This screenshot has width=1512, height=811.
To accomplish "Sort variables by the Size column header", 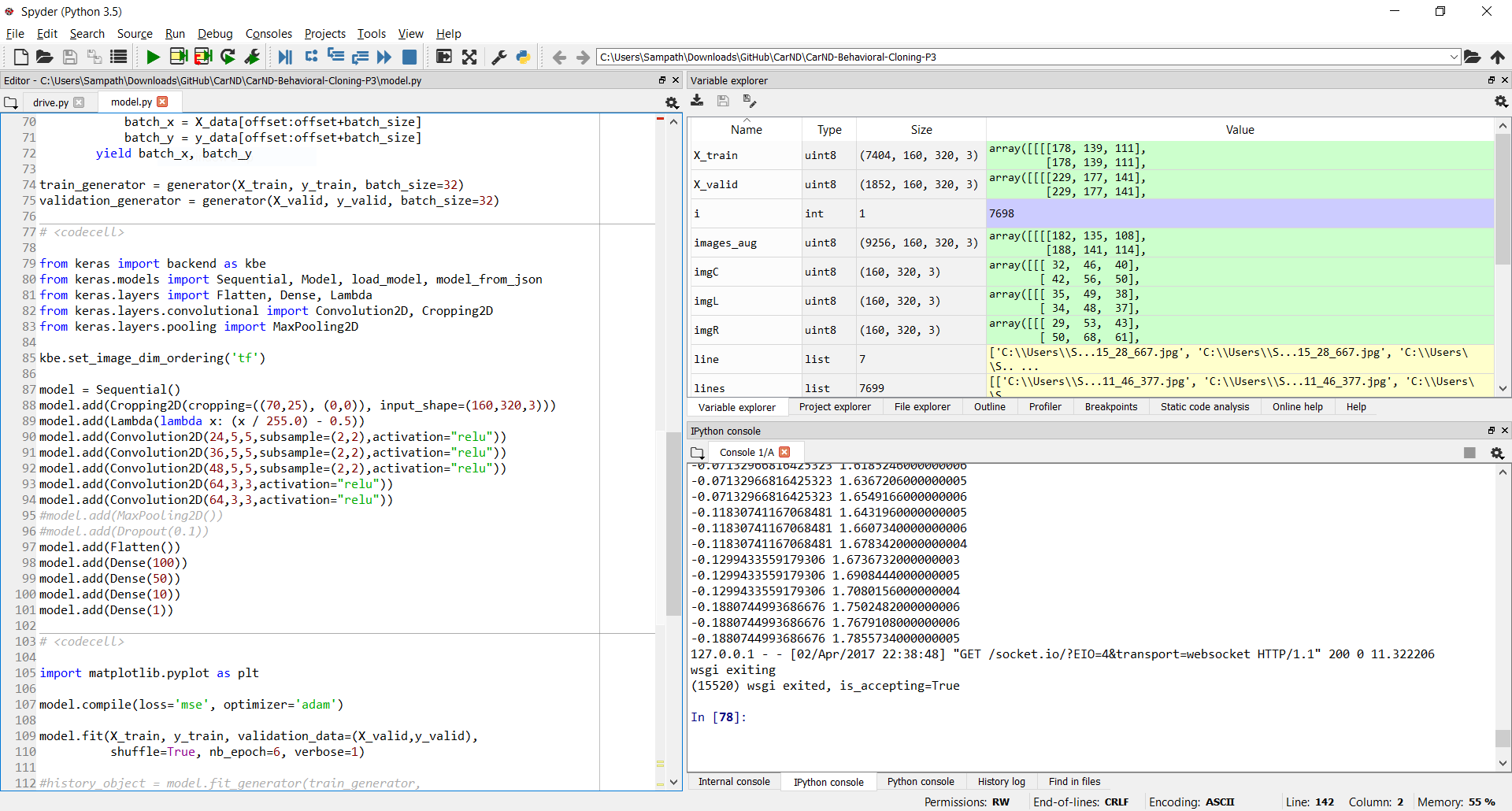I will click(x=921, y=130).
